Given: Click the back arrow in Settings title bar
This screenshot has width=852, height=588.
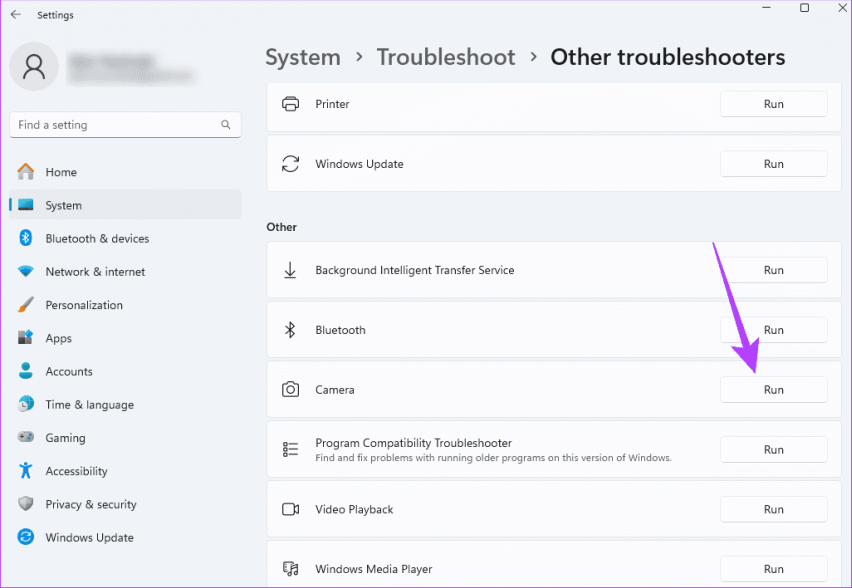Looking at the screenshot, I should (15, 15).
